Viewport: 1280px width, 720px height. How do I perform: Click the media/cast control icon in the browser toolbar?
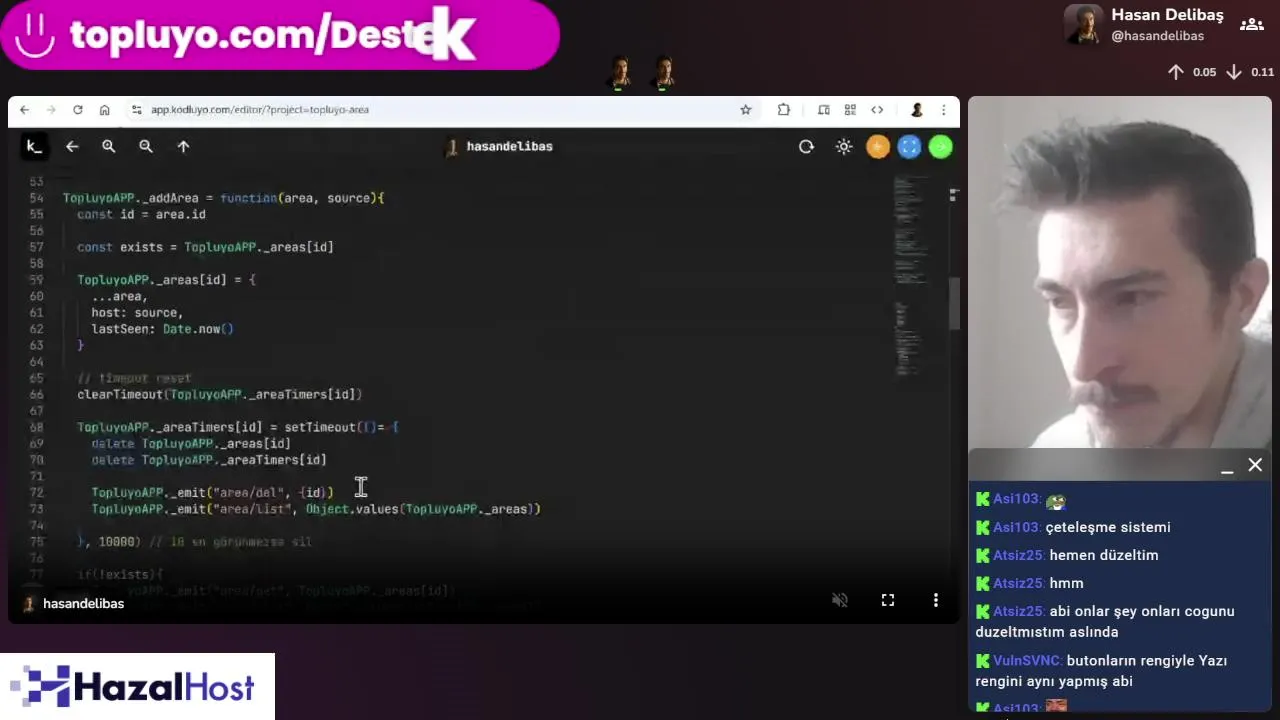[x=824, y=110]
